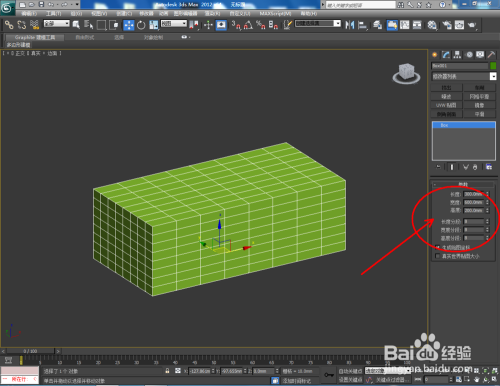Screen dimensions: 500x386
Task: Open the selection filter dropdown
Action: (x=57, y=23)
